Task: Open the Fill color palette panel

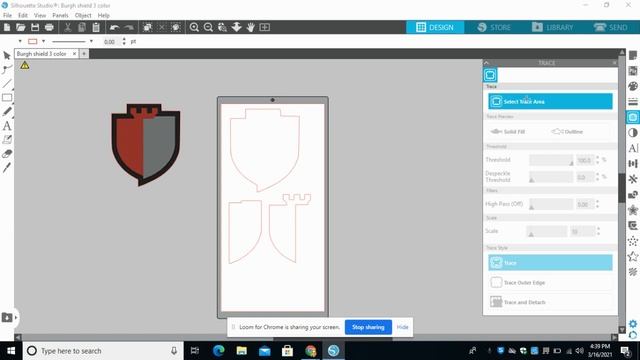Action: [633, 86]
